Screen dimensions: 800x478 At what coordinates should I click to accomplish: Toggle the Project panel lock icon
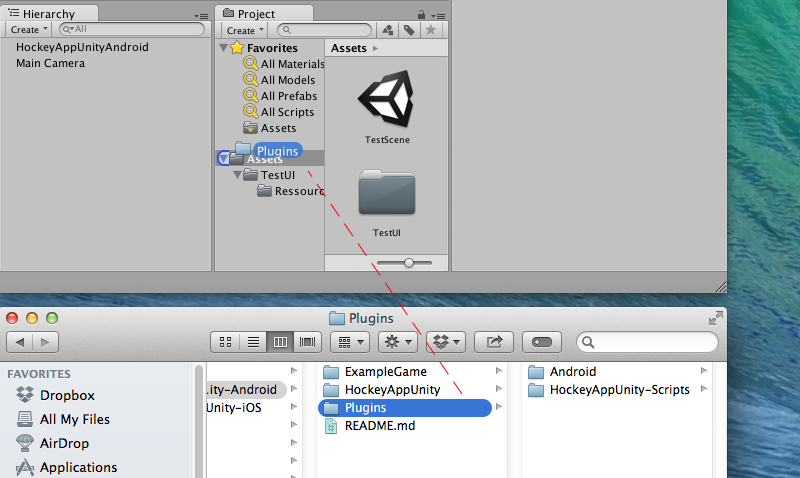coord(421,14)
